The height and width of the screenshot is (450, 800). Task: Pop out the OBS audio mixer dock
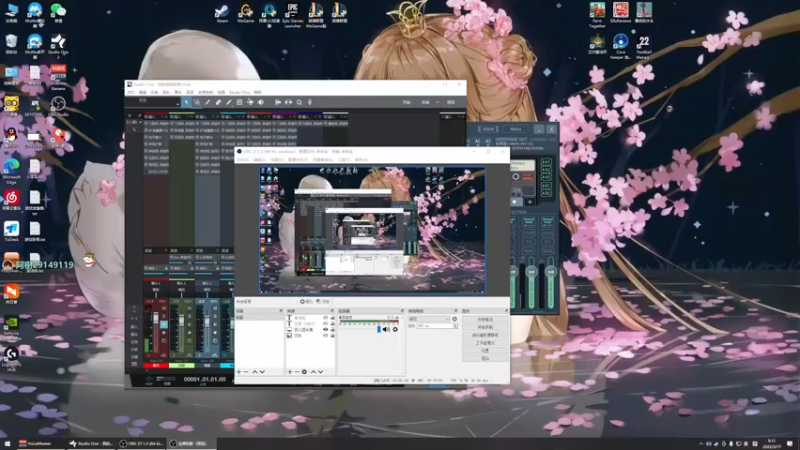(402, 311)
